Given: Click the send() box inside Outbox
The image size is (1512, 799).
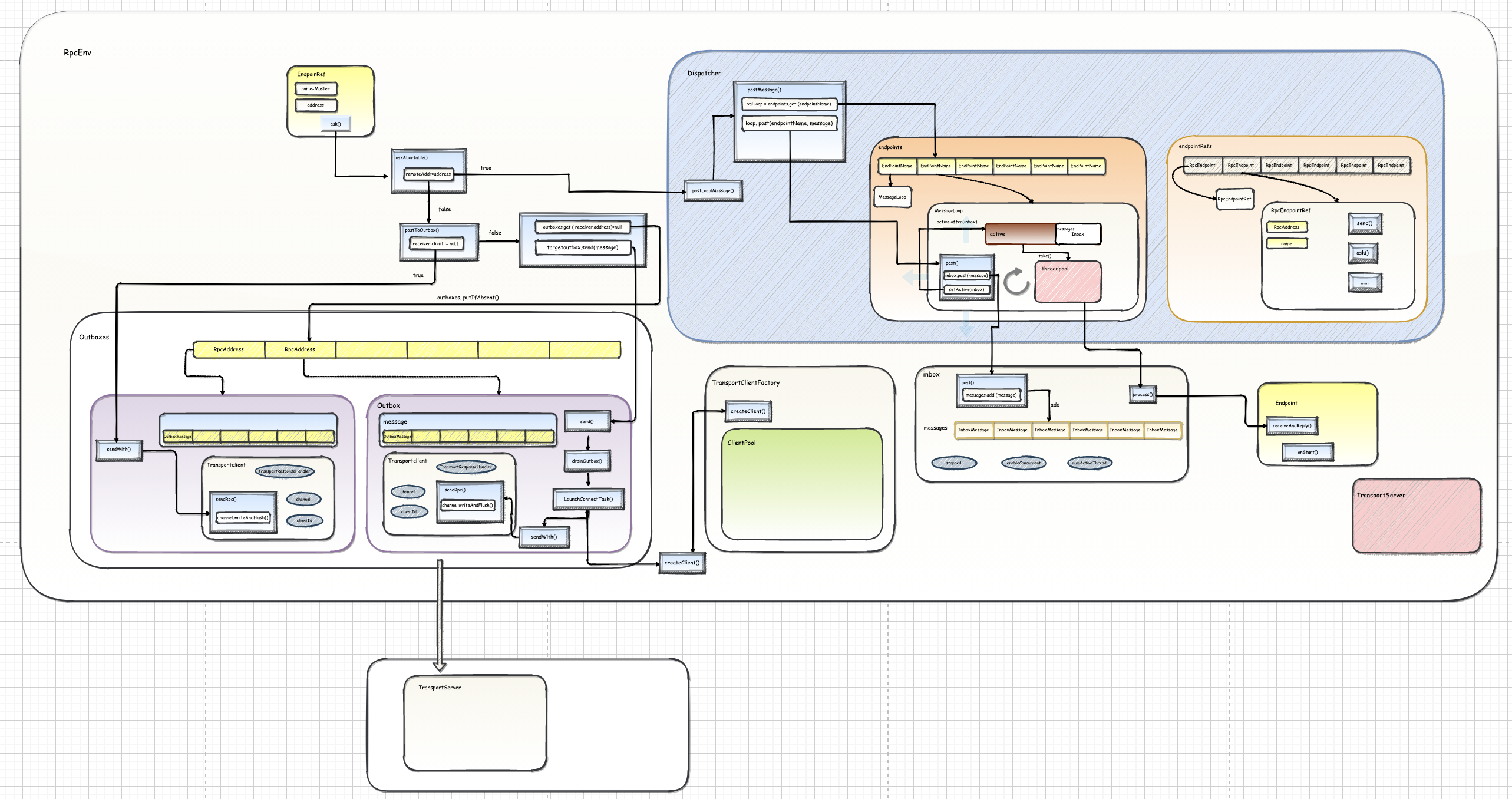Looking at the screenshot, I should click(x=587, y=422).
